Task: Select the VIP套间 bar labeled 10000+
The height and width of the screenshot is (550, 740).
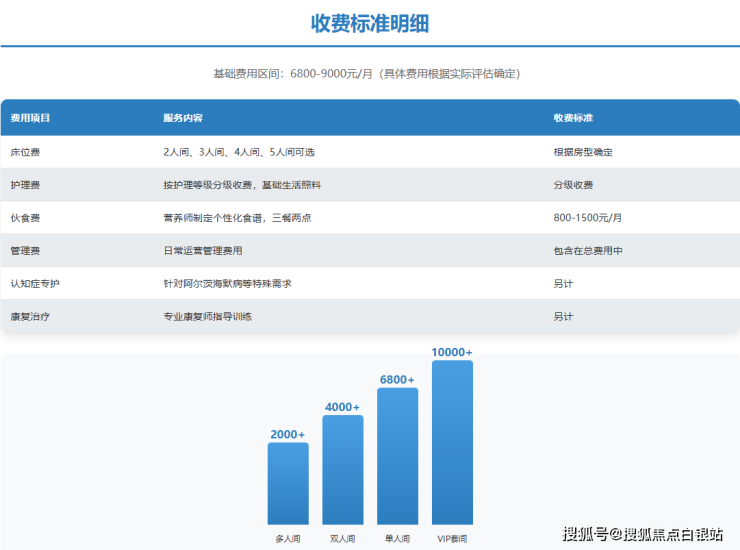Action: click(452, 442)
